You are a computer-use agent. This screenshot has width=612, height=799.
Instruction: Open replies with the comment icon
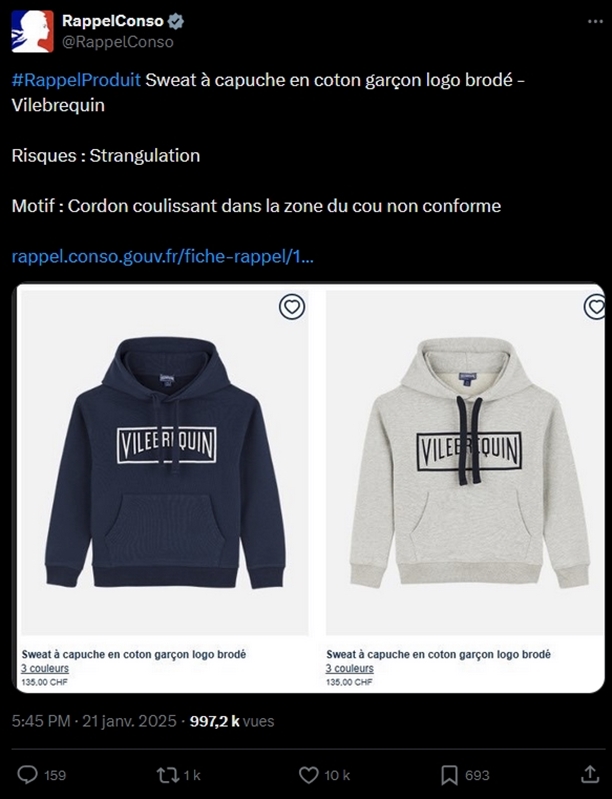point(28,775)
